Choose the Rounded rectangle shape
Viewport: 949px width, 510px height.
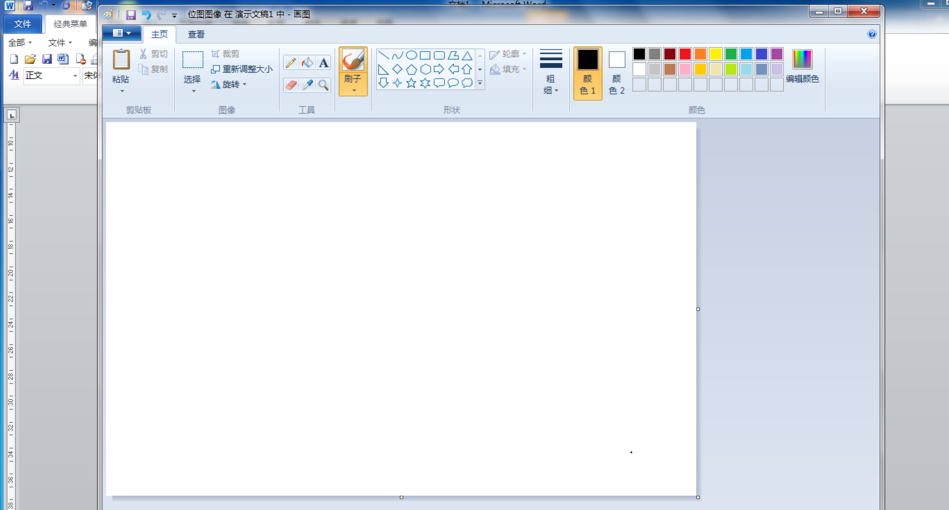point(439,55)
